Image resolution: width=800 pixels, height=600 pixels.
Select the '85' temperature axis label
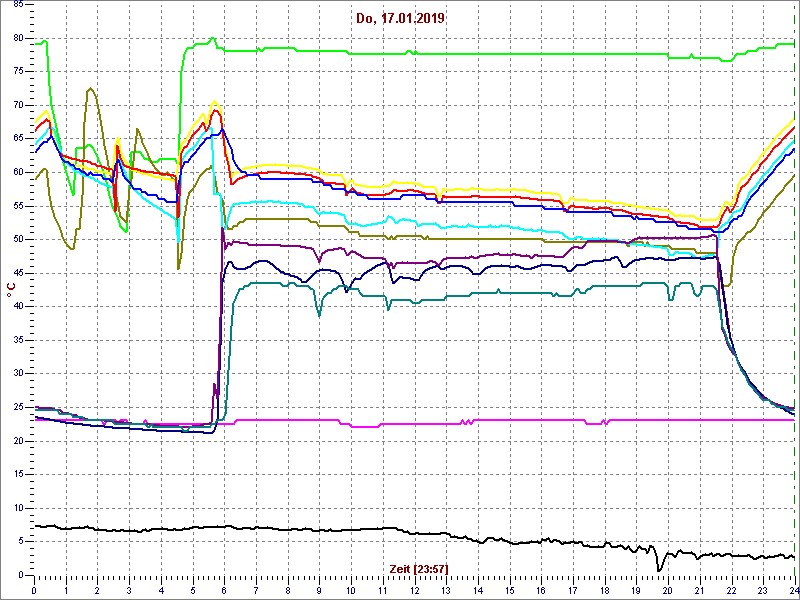(x=18, y=4)
